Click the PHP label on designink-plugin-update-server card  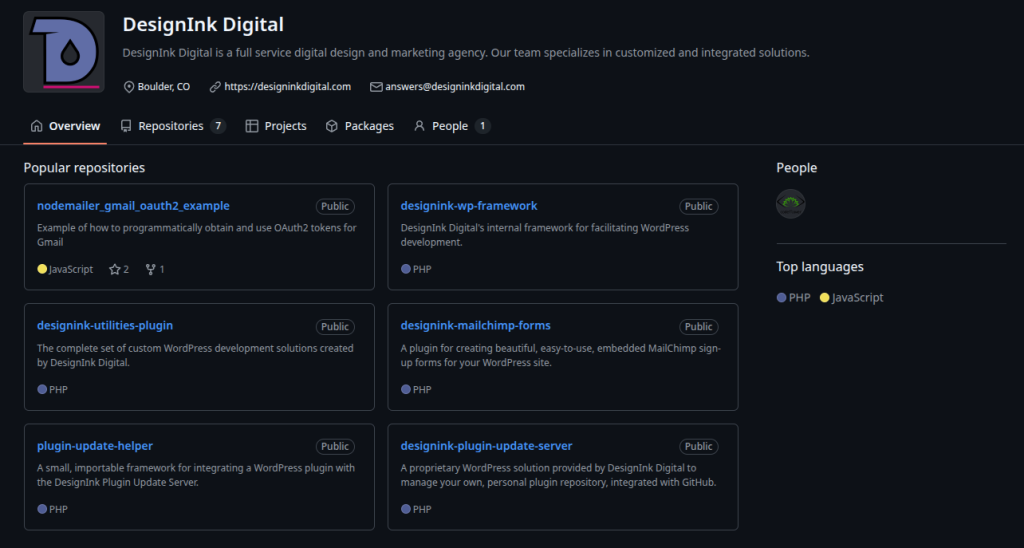pyautogui.click(x=422, y=509)
